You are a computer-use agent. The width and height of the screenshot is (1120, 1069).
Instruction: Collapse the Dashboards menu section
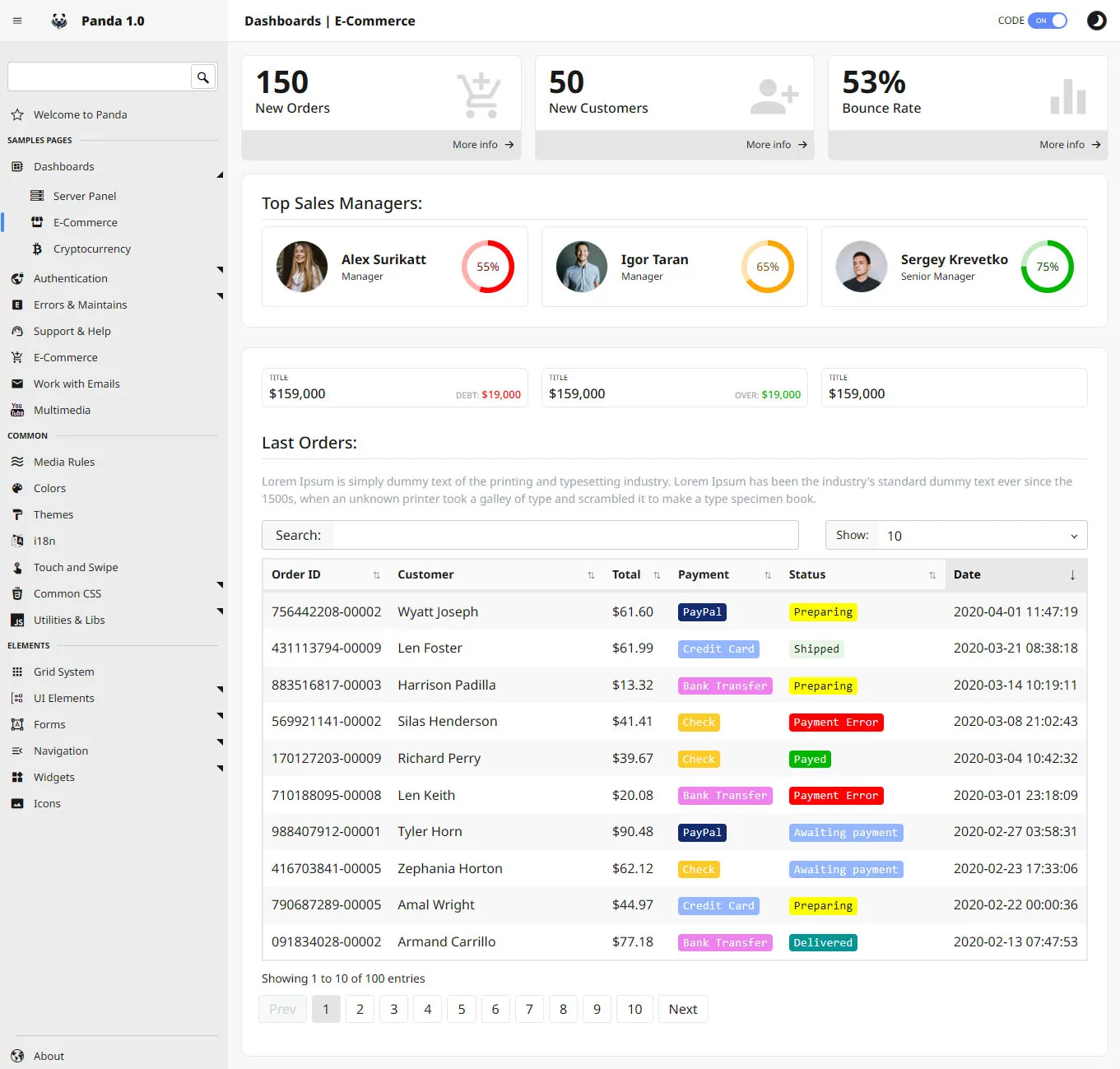click(219, 174)
